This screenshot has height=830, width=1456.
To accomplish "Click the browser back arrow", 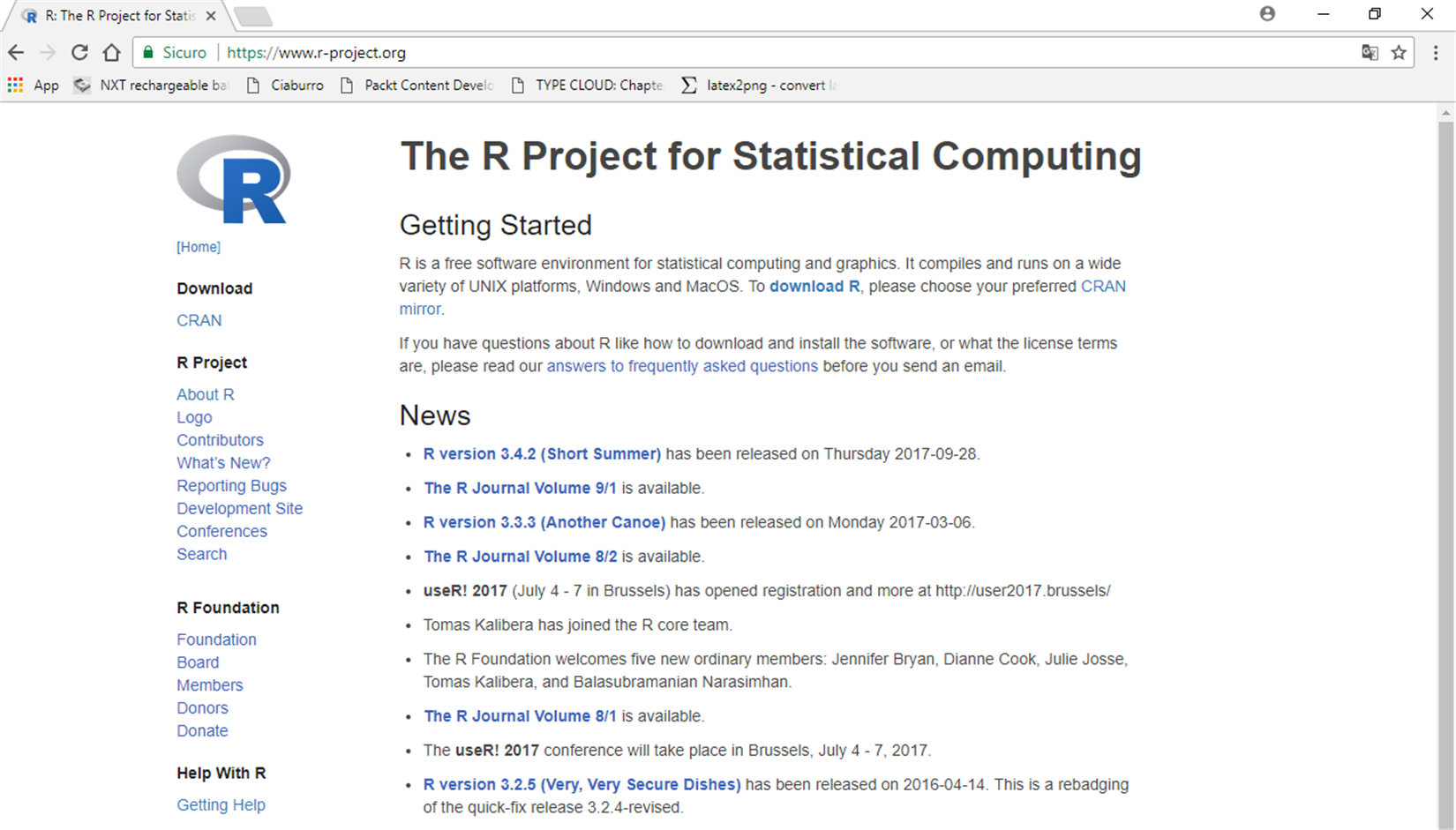I will click(x=16, y=53).
